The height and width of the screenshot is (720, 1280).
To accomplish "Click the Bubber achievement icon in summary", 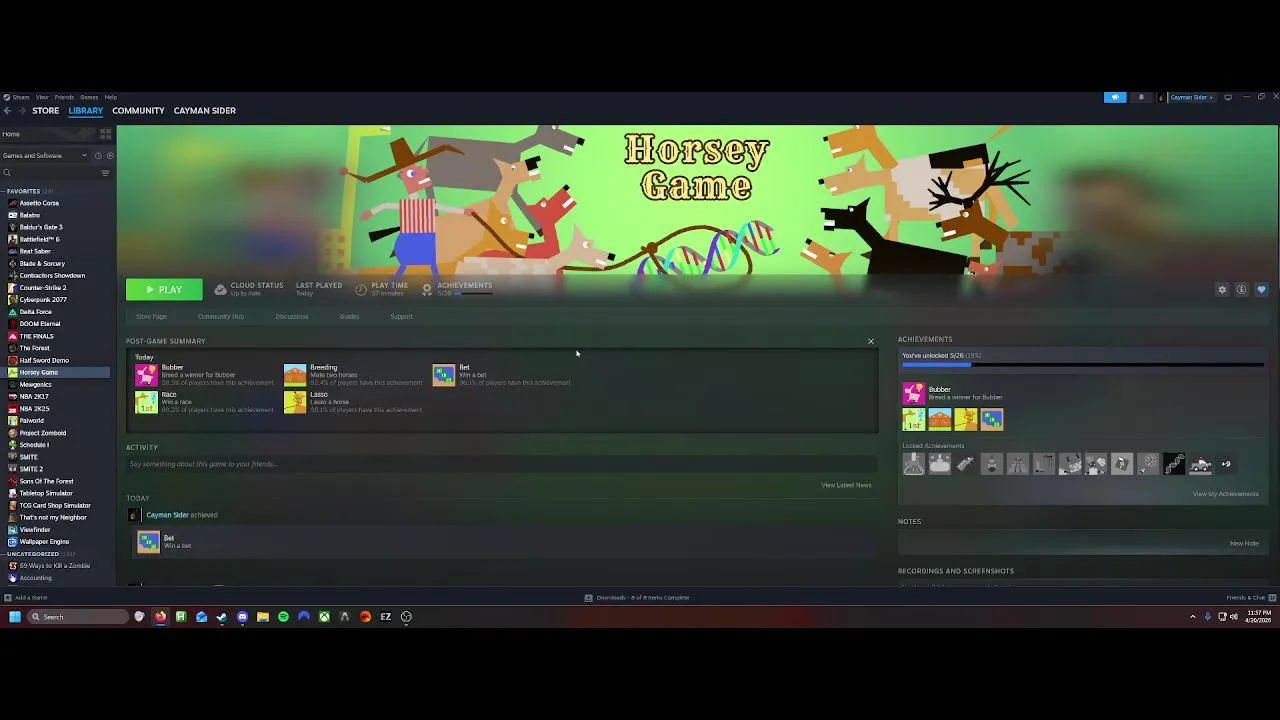I will coord(147,375).
